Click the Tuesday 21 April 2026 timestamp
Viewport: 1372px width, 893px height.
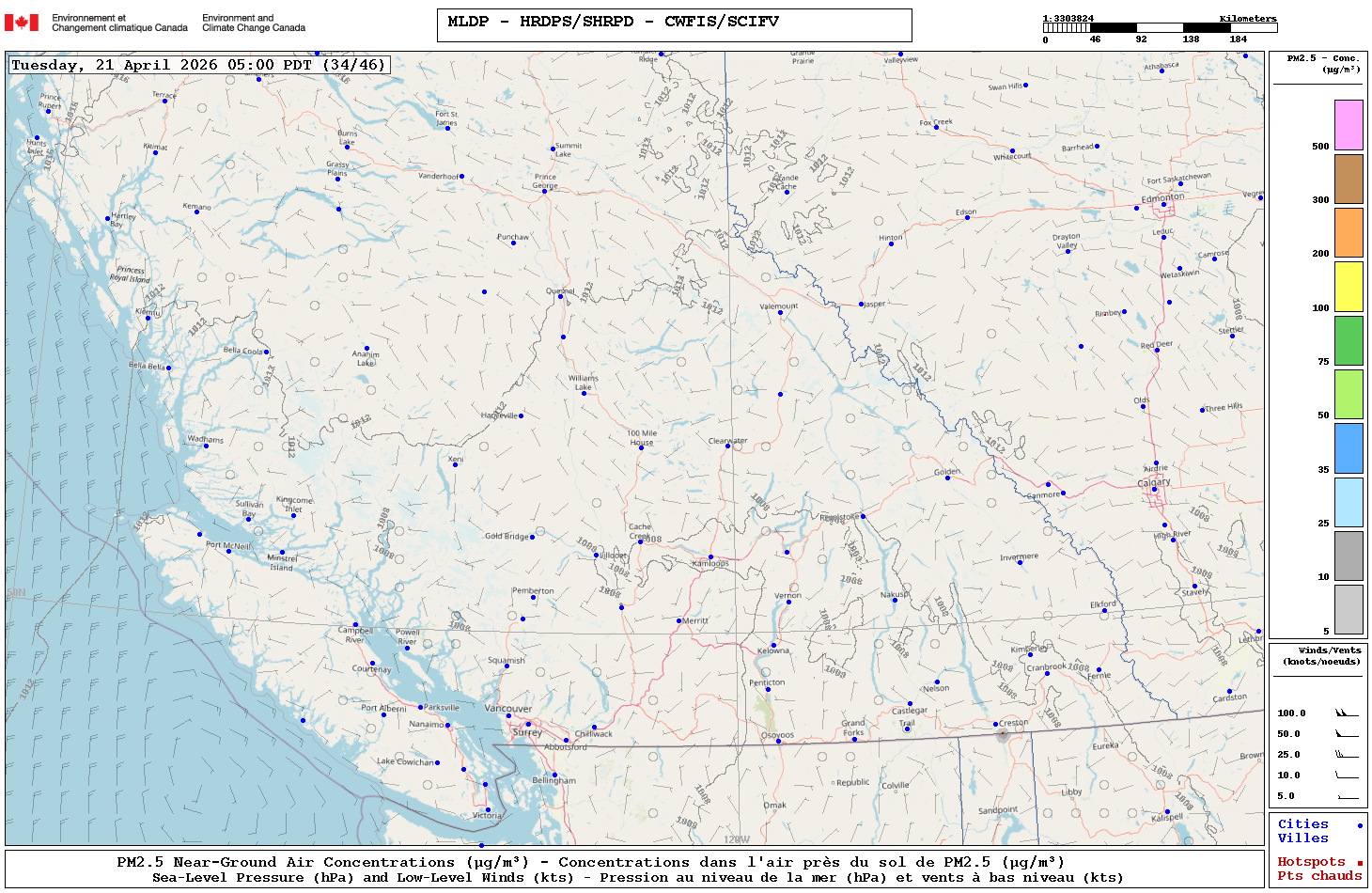pyautogui.click(x=198, y=65)
